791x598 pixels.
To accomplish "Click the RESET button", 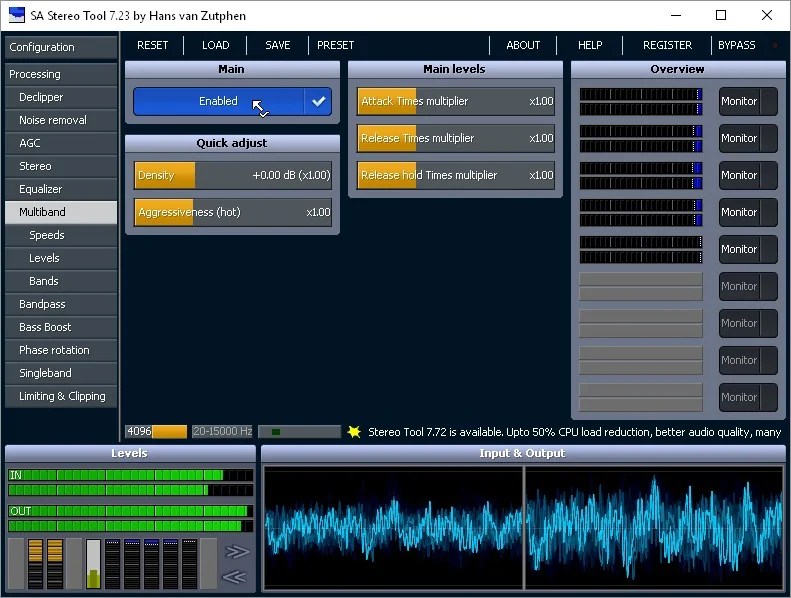I will [x=152, y=45].
